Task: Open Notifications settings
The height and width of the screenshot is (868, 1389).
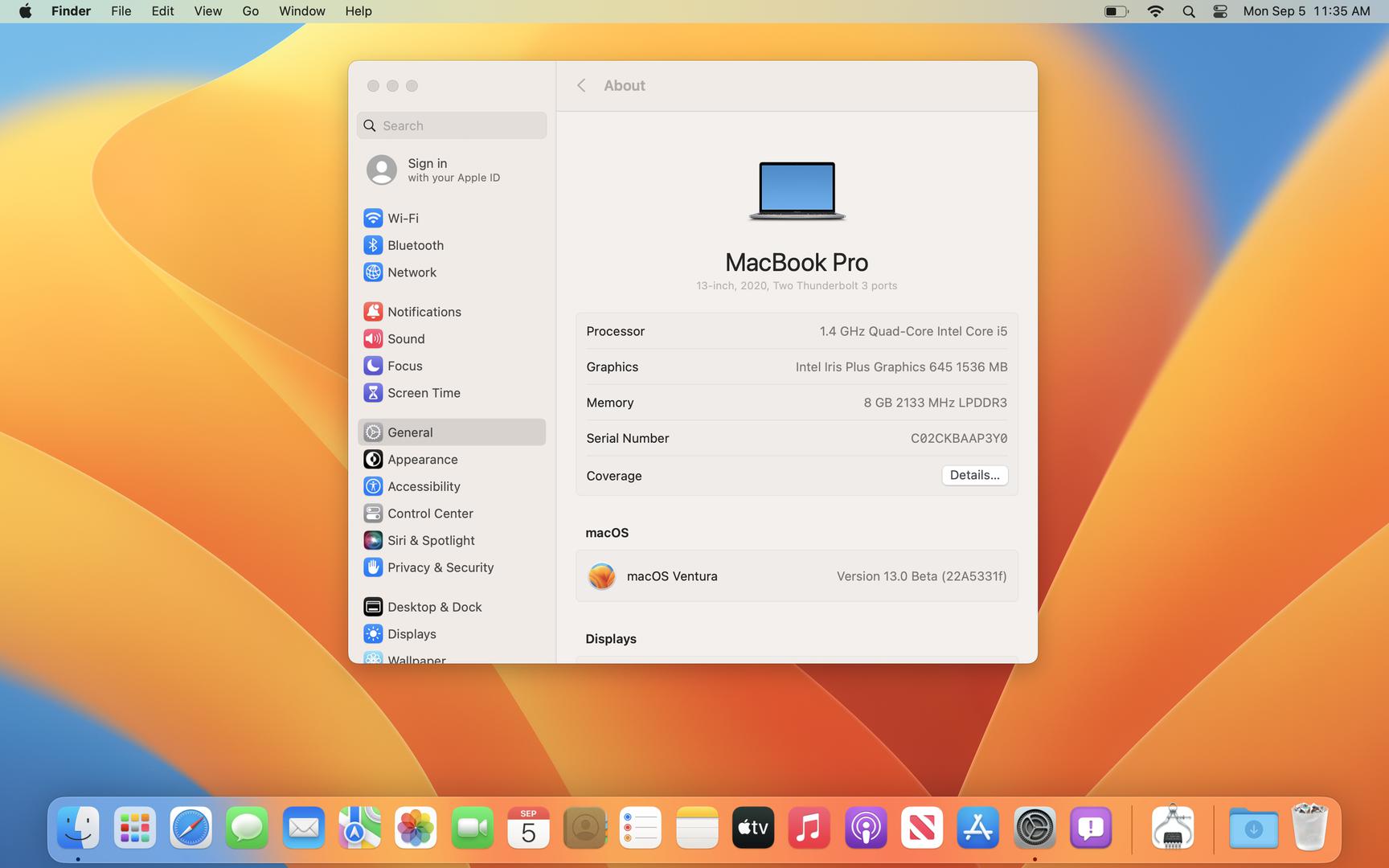Action: tap(451, 312)
